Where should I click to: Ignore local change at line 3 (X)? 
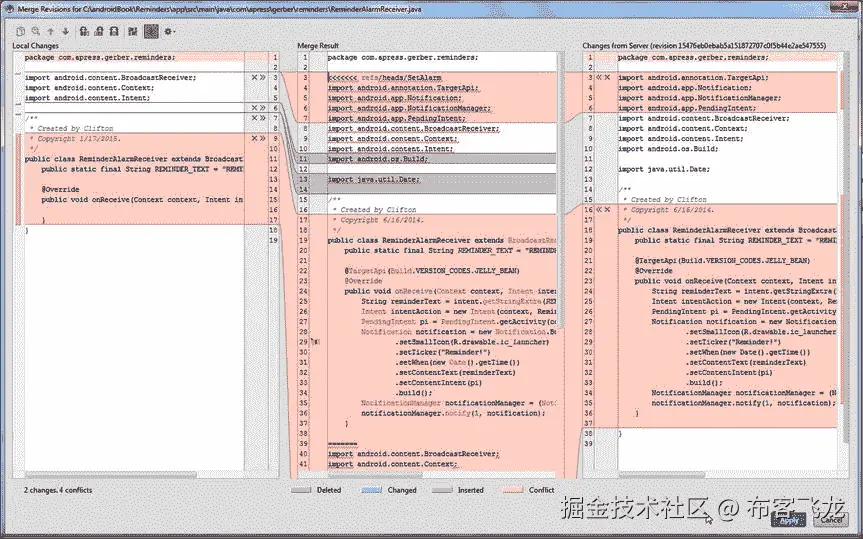coord(254,78)
